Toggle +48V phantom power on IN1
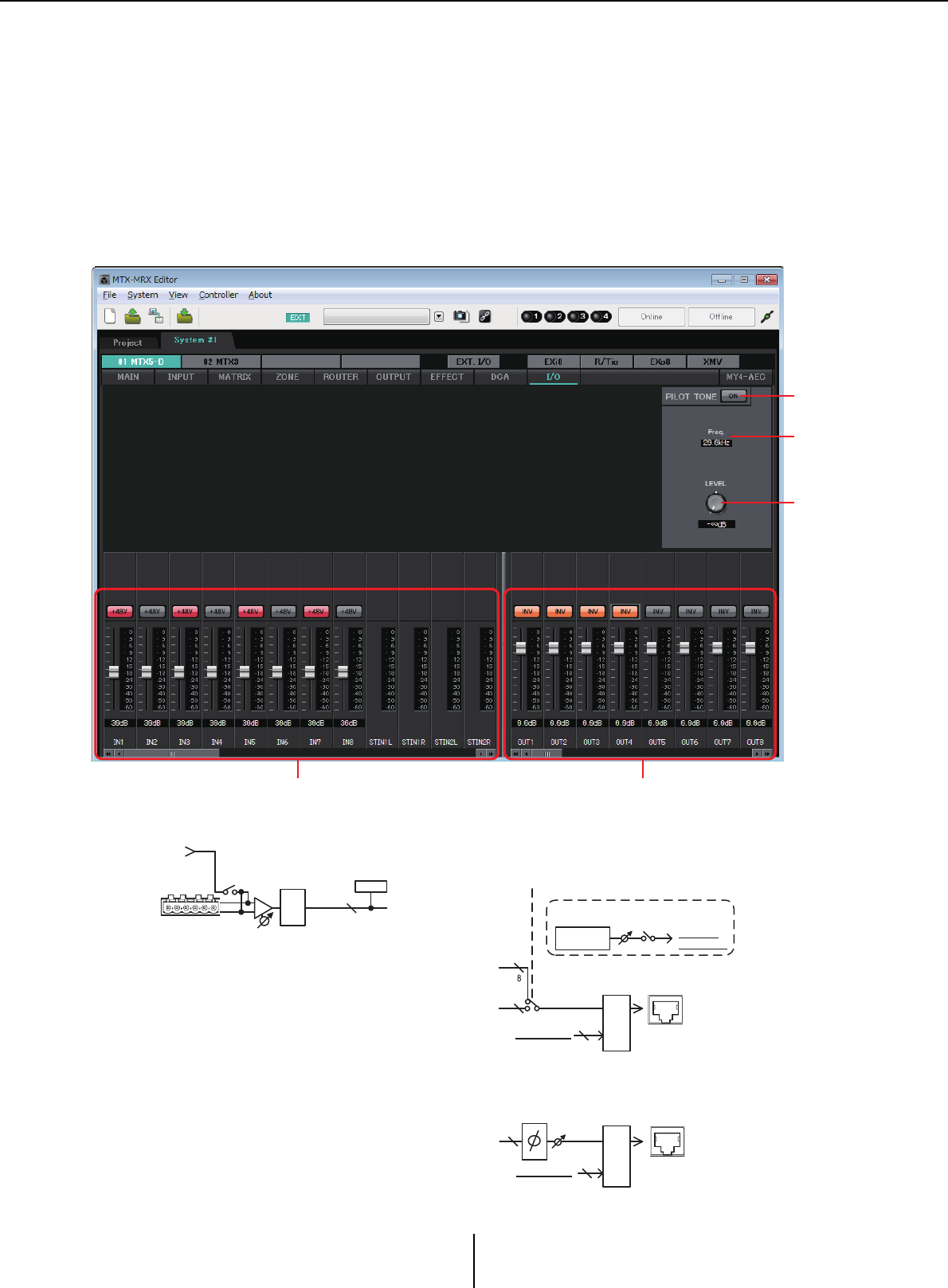 [119, 612]
